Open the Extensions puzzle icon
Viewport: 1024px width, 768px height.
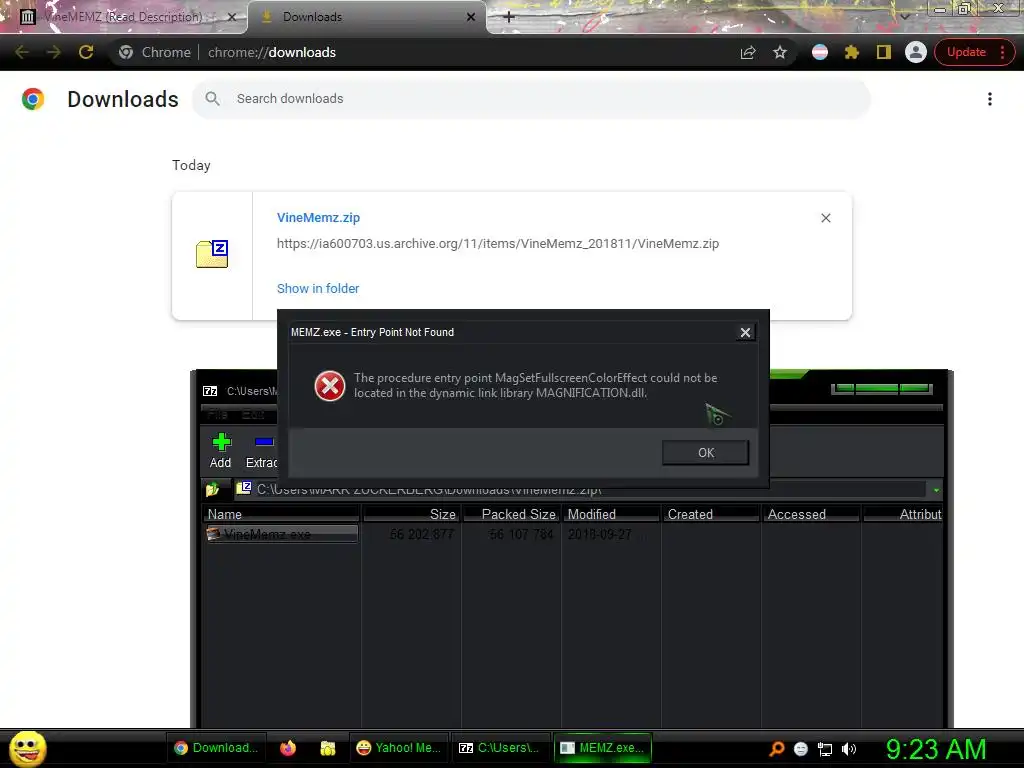pyautogui.click(x=852, y=52)
